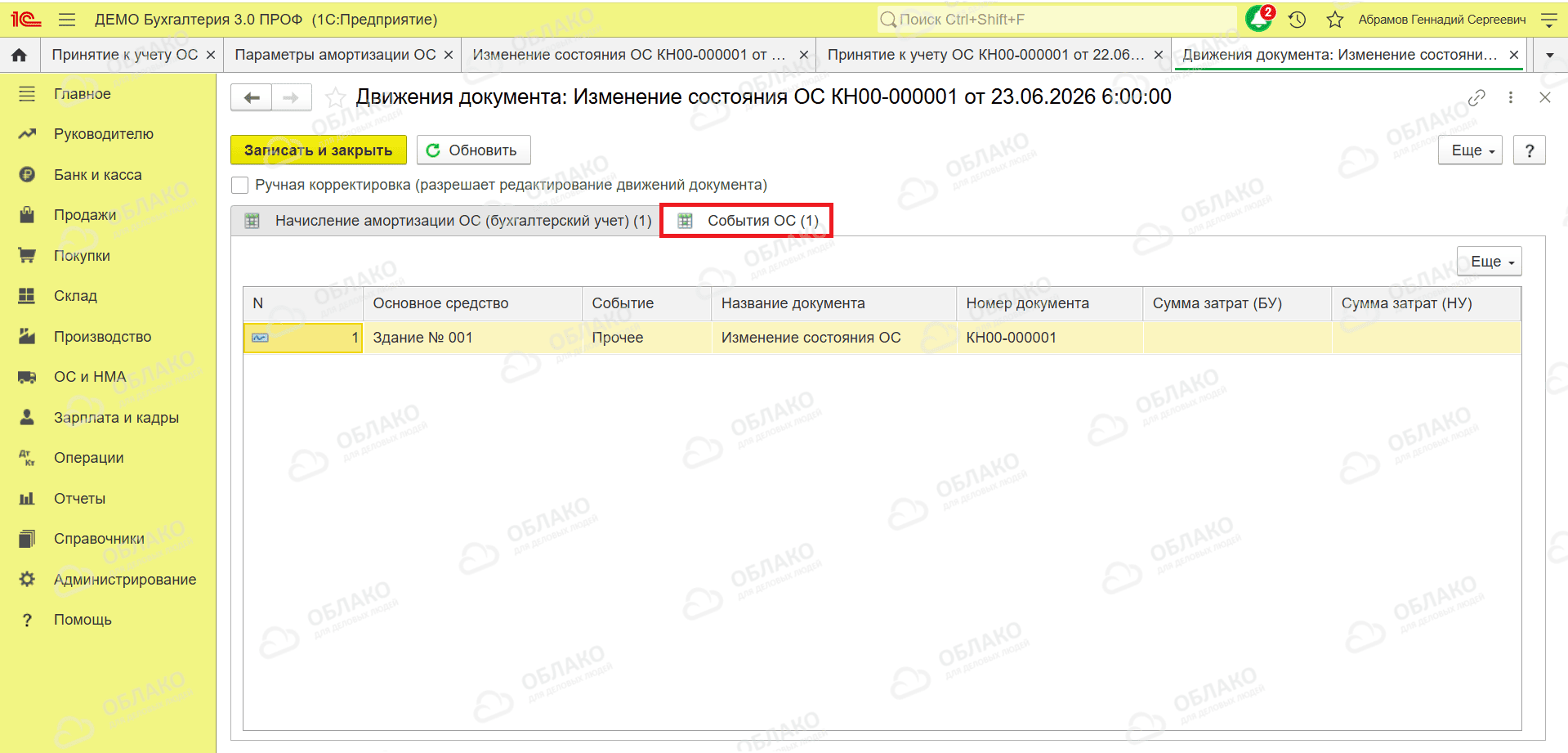The height and width of the screenshot is (753, 1568).
Task: Select cell Изменение состояния ОС
Action: pos(833,338)
